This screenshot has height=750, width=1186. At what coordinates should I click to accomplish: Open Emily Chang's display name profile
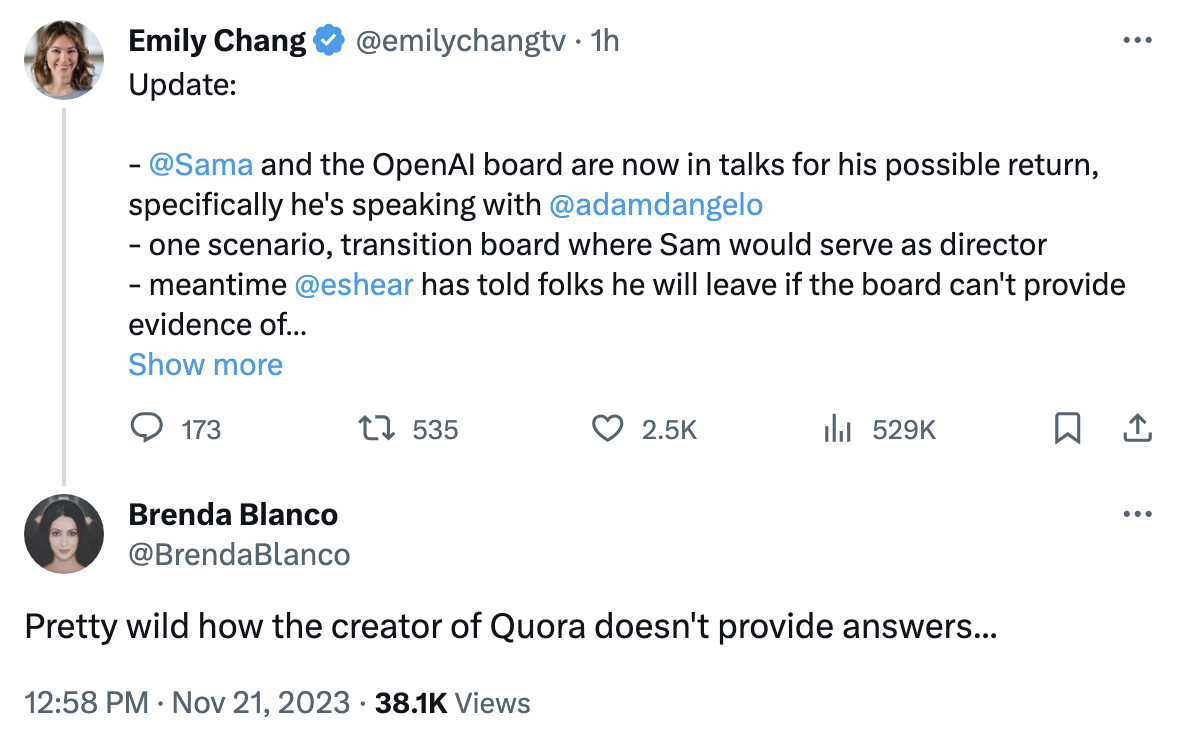click(x=217, y=40)
